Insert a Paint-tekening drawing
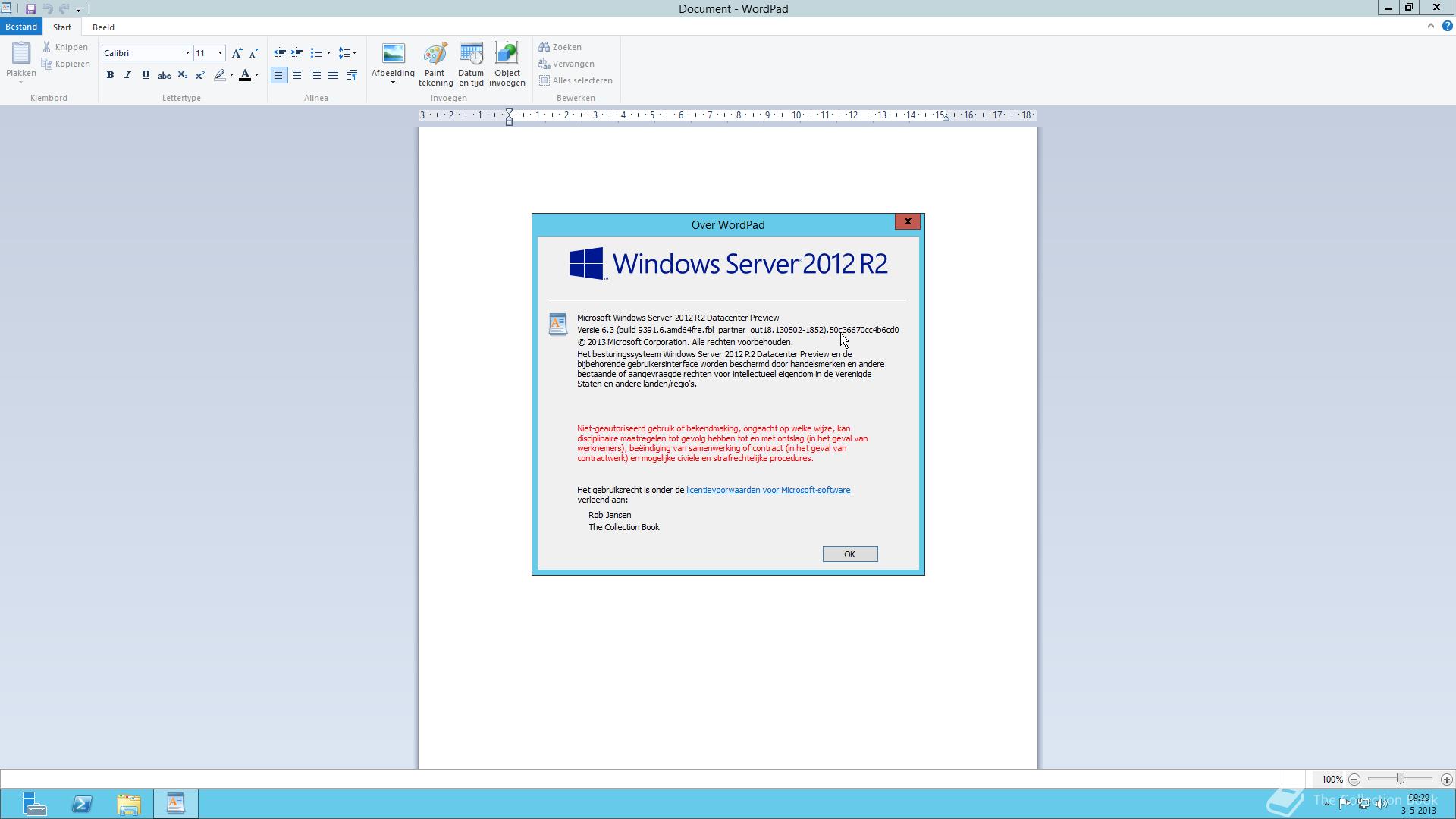1456x819 pixels. [x=435, y=64]
